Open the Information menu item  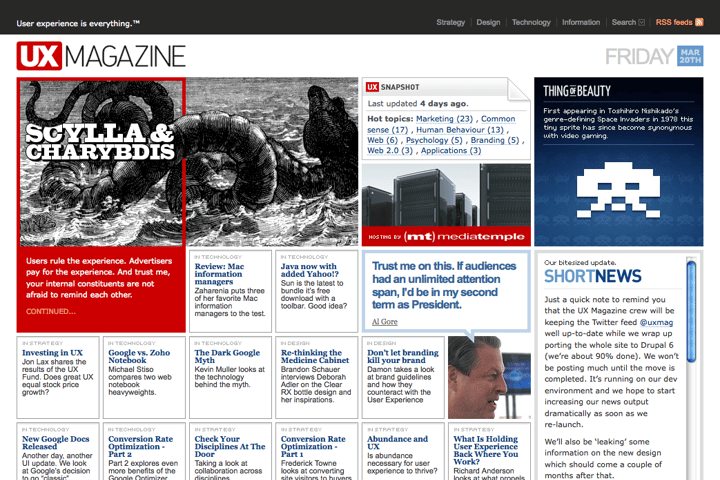(x=581, y=22)
